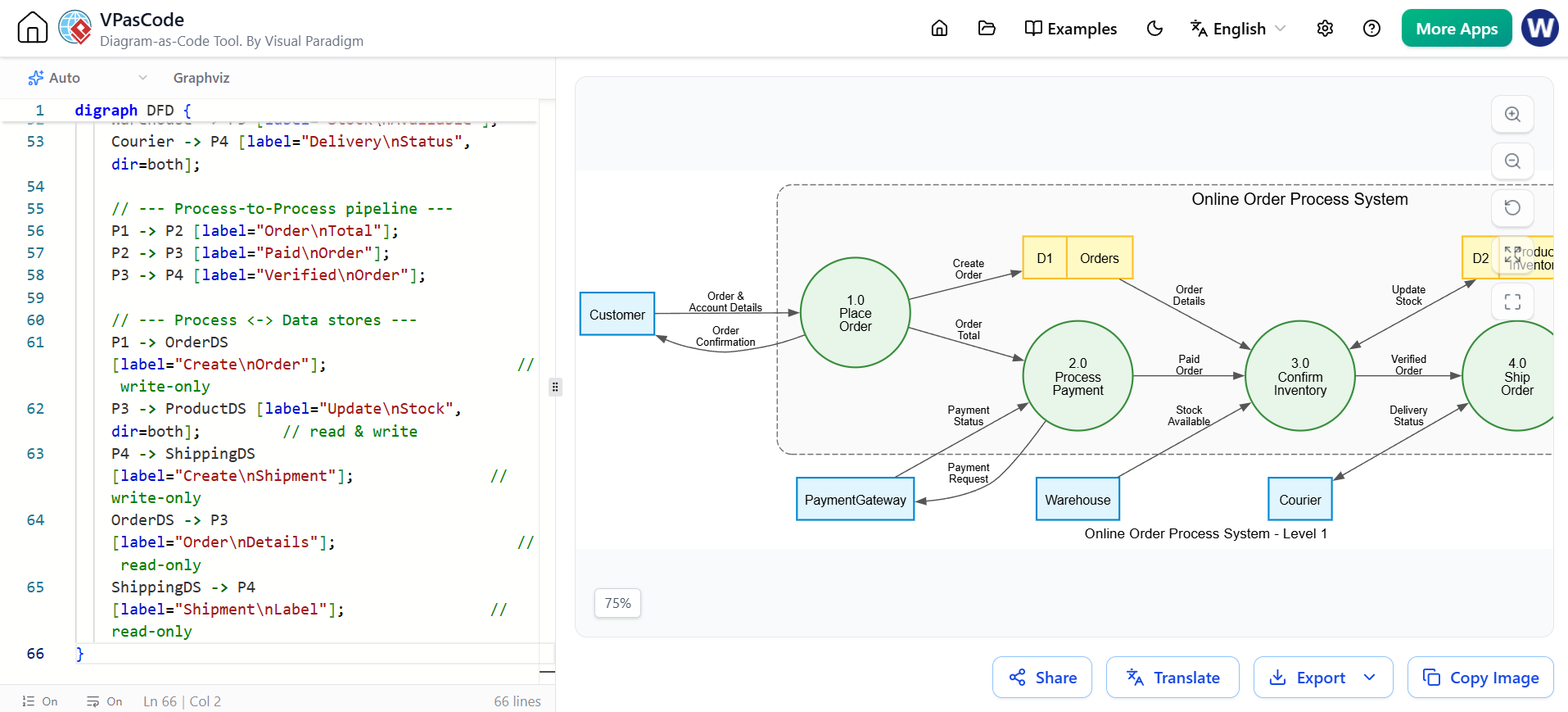Click the Translate button
This screenshot has width=1568, height=712.
pos(1173,678)
